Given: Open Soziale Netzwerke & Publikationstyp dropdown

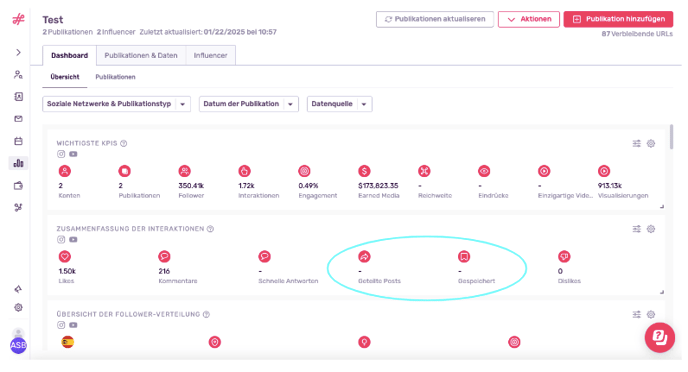Looking at the screenshot, I should tap(116, 104).
